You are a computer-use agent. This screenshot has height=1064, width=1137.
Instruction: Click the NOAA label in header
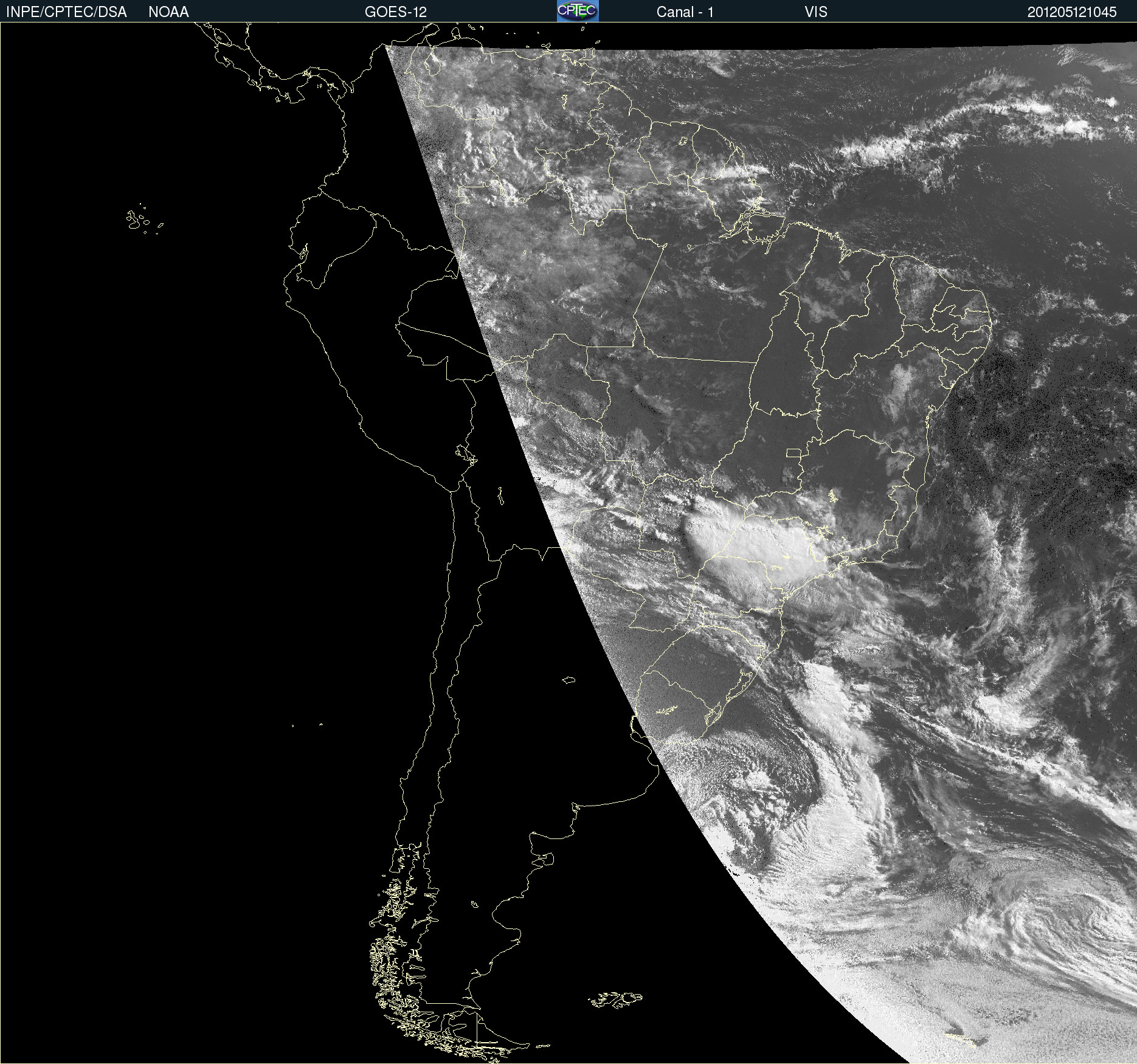[x=168, y=12]
